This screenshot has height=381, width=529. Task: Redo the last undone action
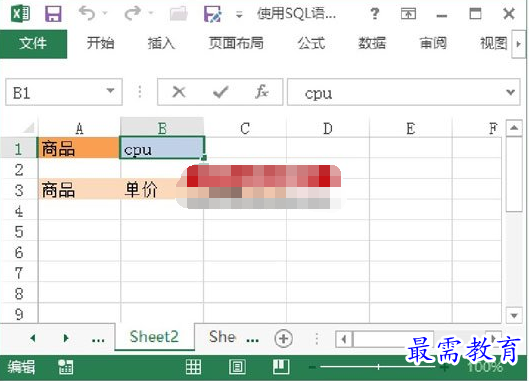tap(132, 14)
